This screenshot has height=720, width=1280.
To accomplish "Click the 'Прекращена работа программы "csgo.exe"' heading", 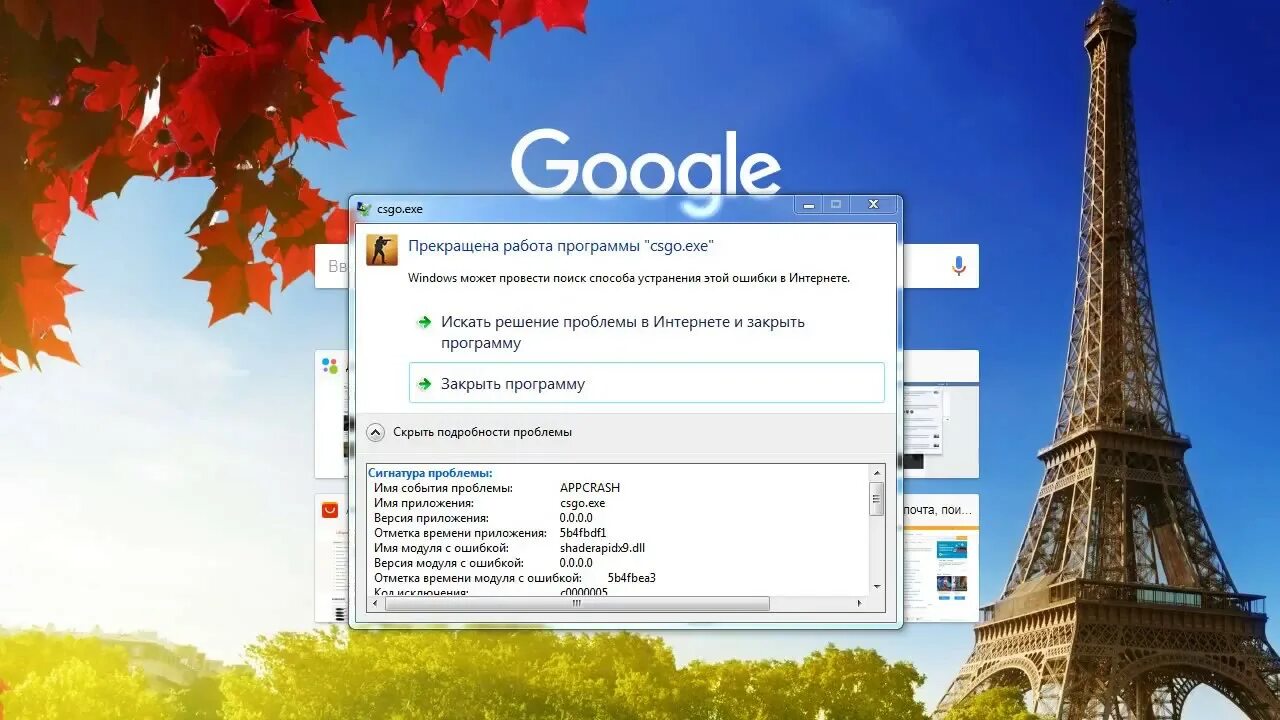I will click(x=561, y=246).
